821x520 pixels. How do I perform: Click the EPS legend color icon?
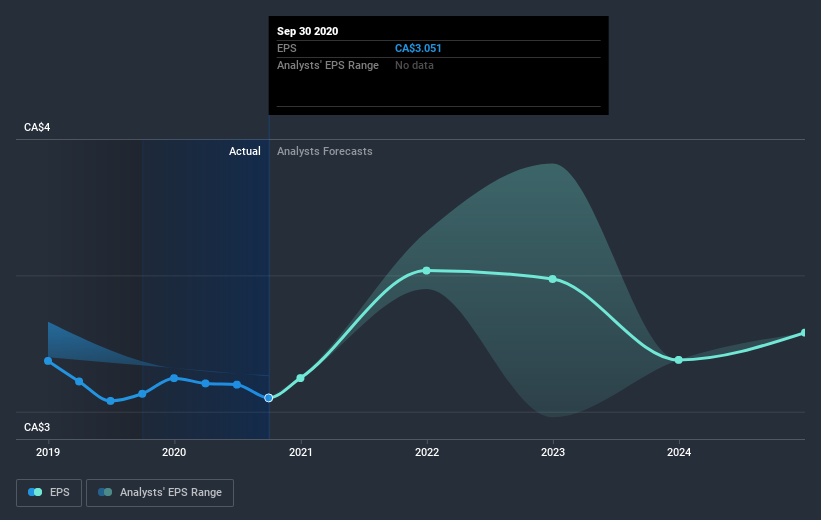click(35, 492)
